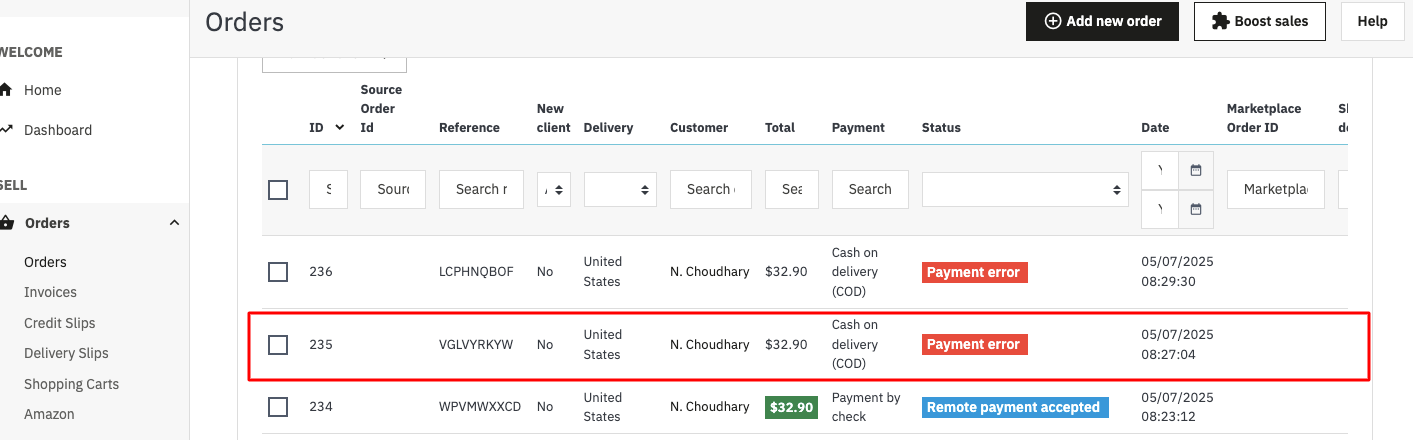Check the box for order 235
This screenshot has height=440, width=1413.
tap(278, 344)
